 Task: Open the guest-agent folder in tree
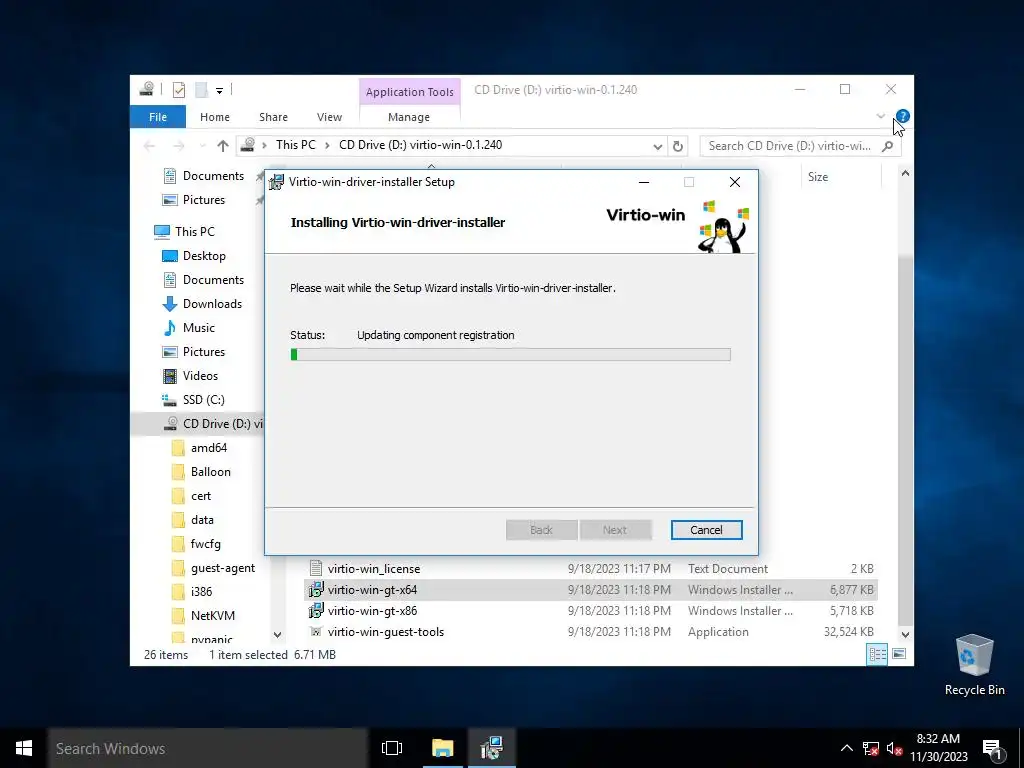tap(223, 568)
